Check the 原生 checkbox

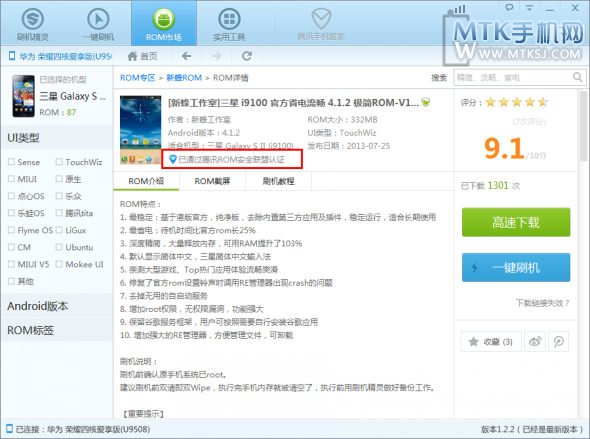pos(59,179)
